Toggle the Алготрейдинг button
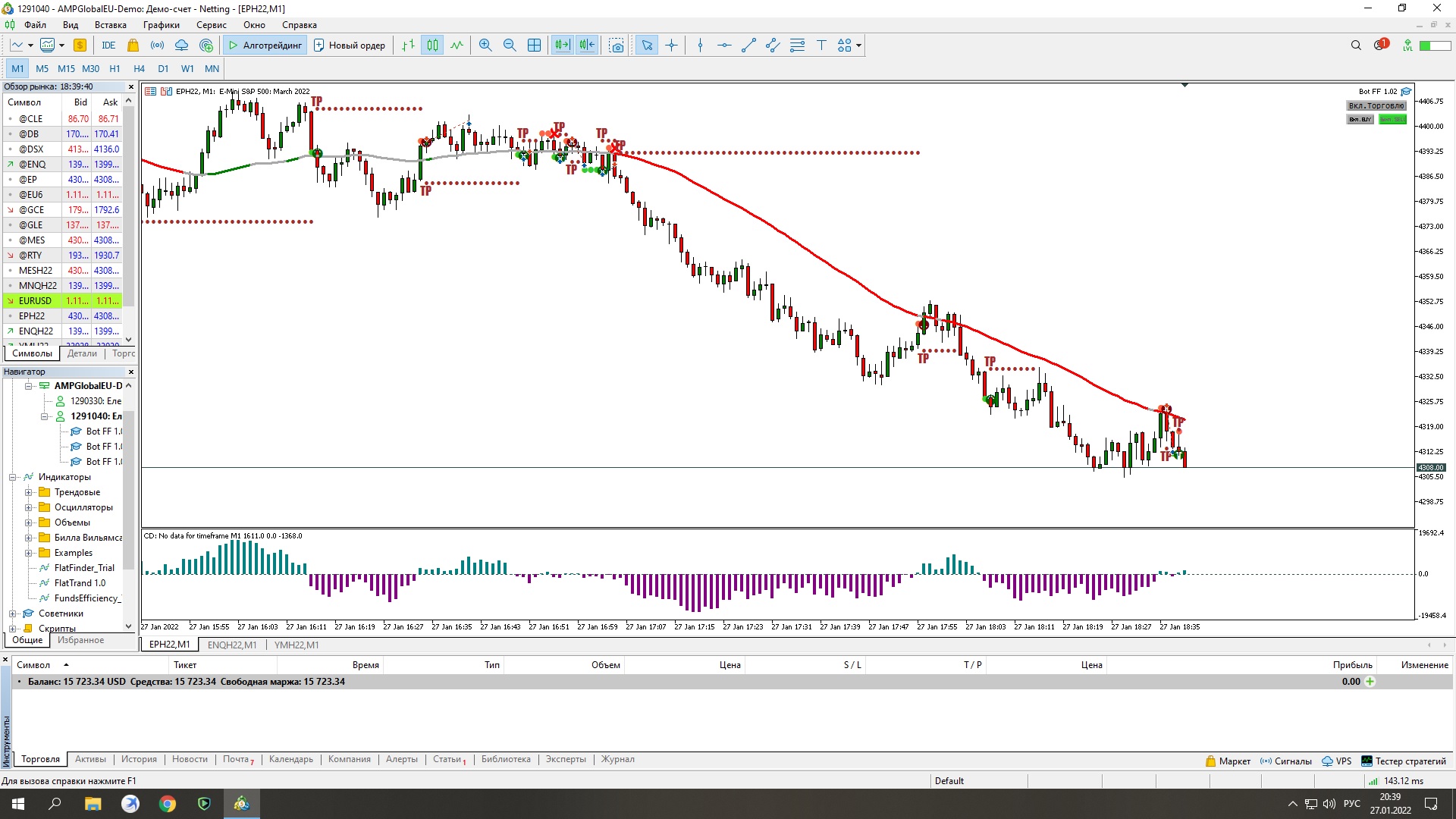 pos(265,45)
